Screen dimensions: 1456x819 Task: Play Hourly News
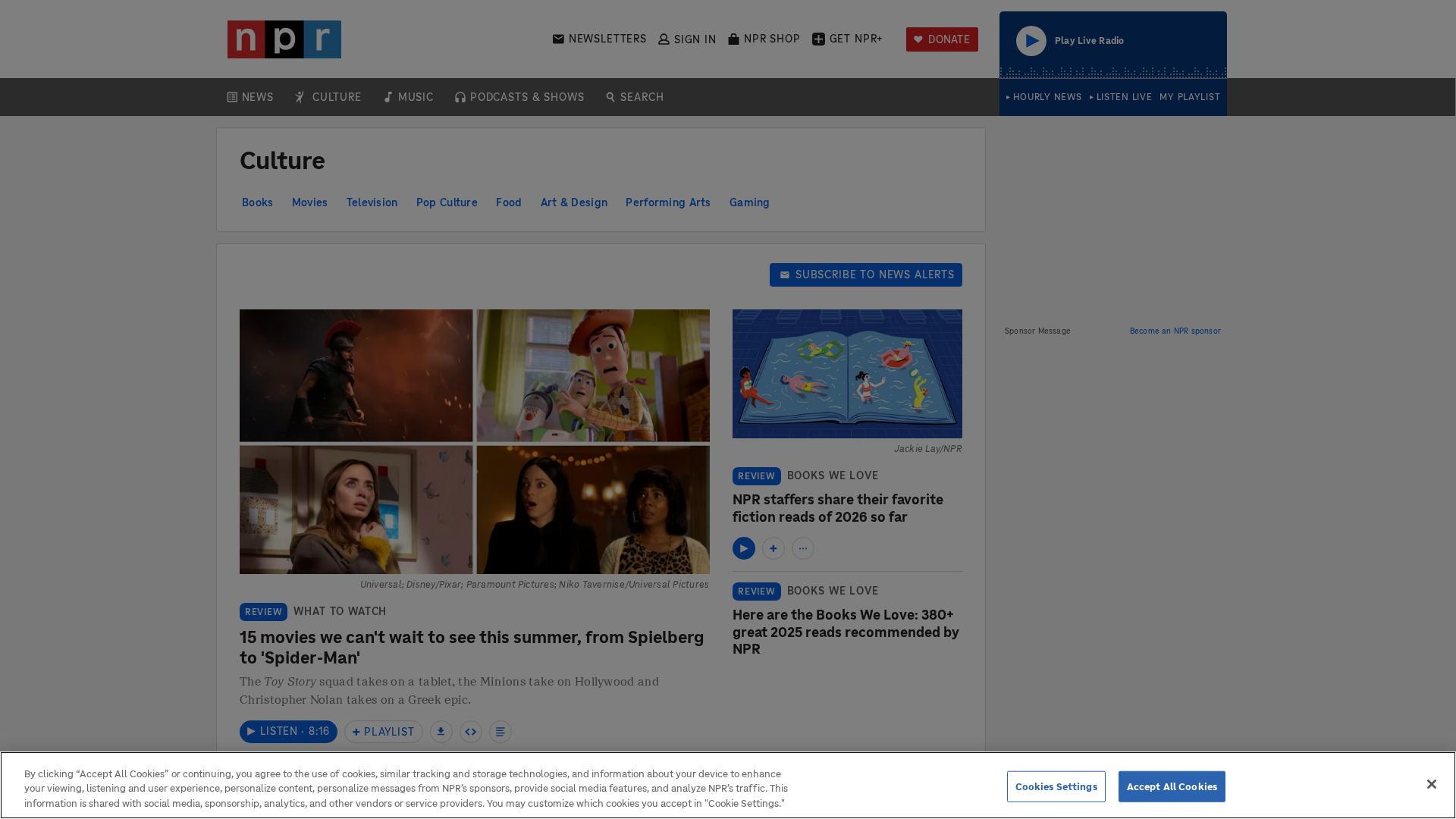(x=1043, y=97)
